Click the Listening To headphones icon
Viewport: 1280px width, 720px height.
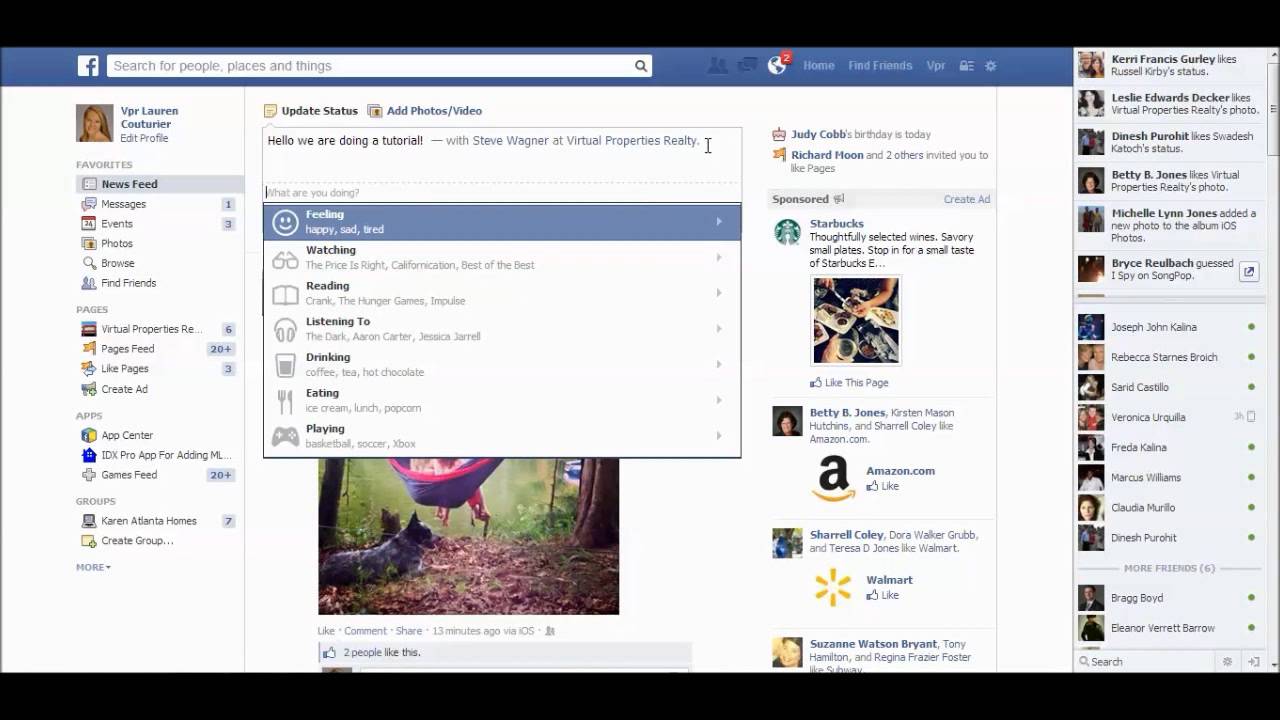285,329
